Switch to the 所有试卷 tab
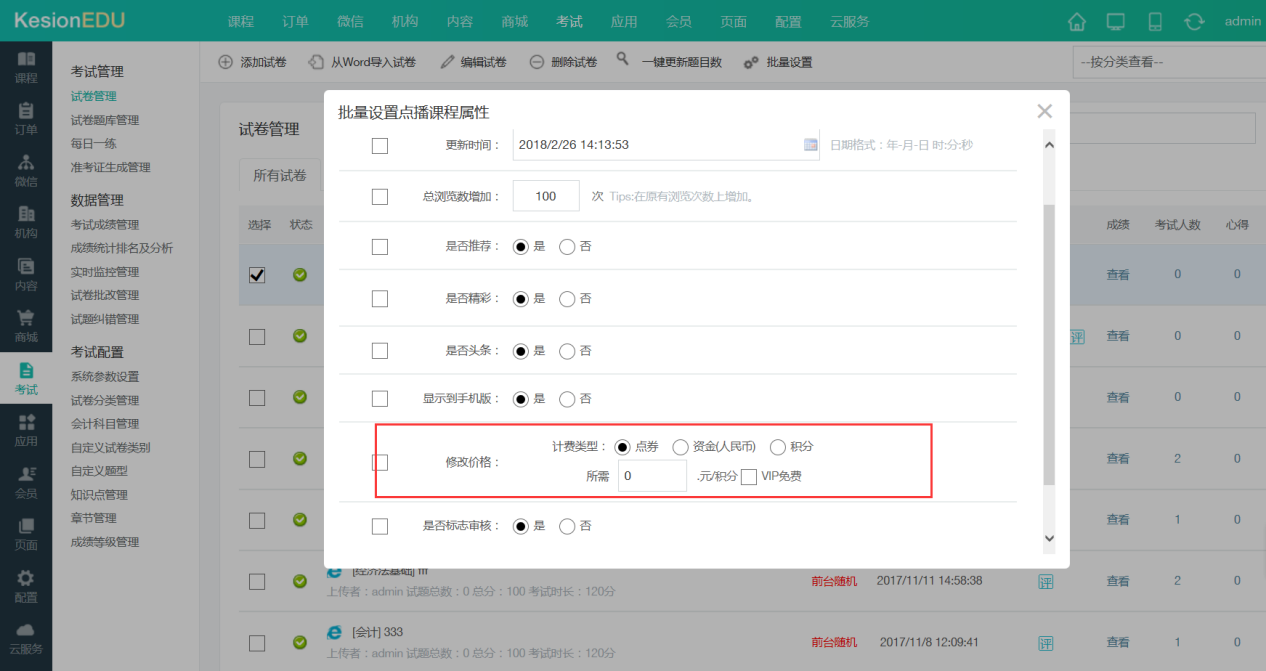This screenshot has height=671, width=1266. pos(279,175)
